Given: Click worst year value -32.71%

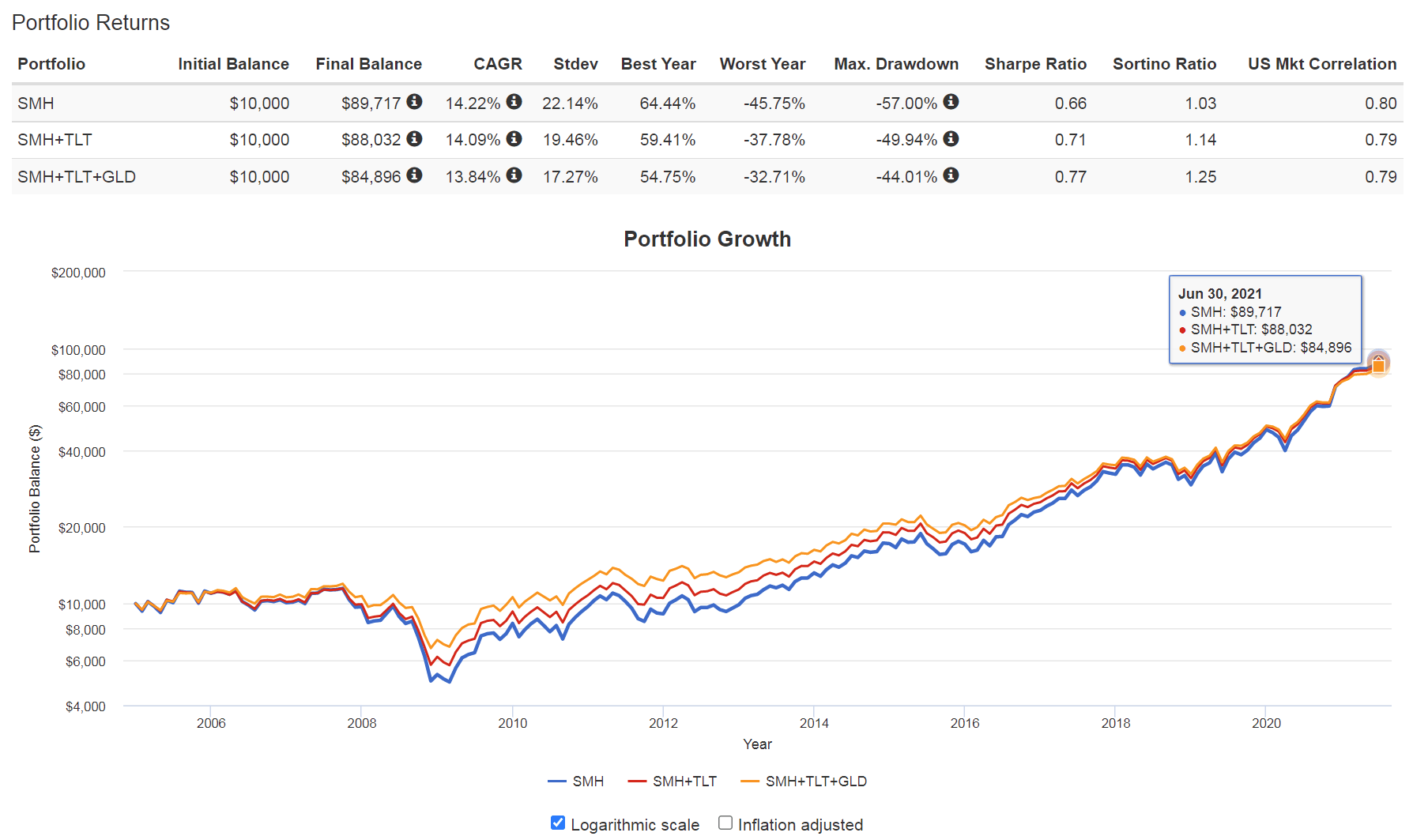Looking at the screenshot, I should (774, 177).
